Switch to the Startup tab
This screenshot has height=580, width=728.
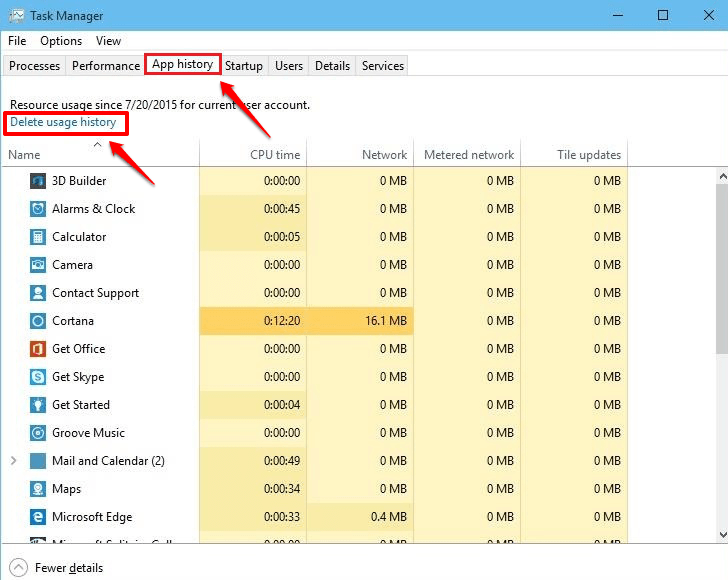pos(244,65)
